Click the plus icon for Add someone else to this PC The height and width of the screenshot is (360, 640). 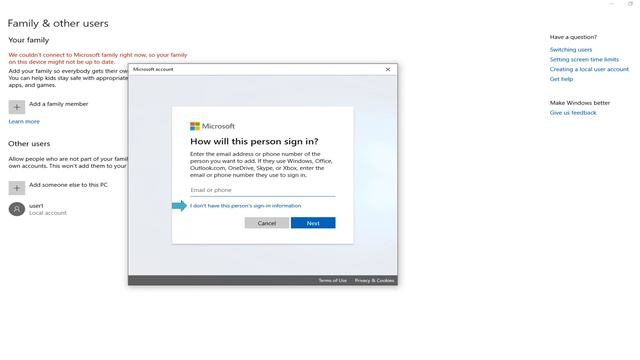pos(17,188)
